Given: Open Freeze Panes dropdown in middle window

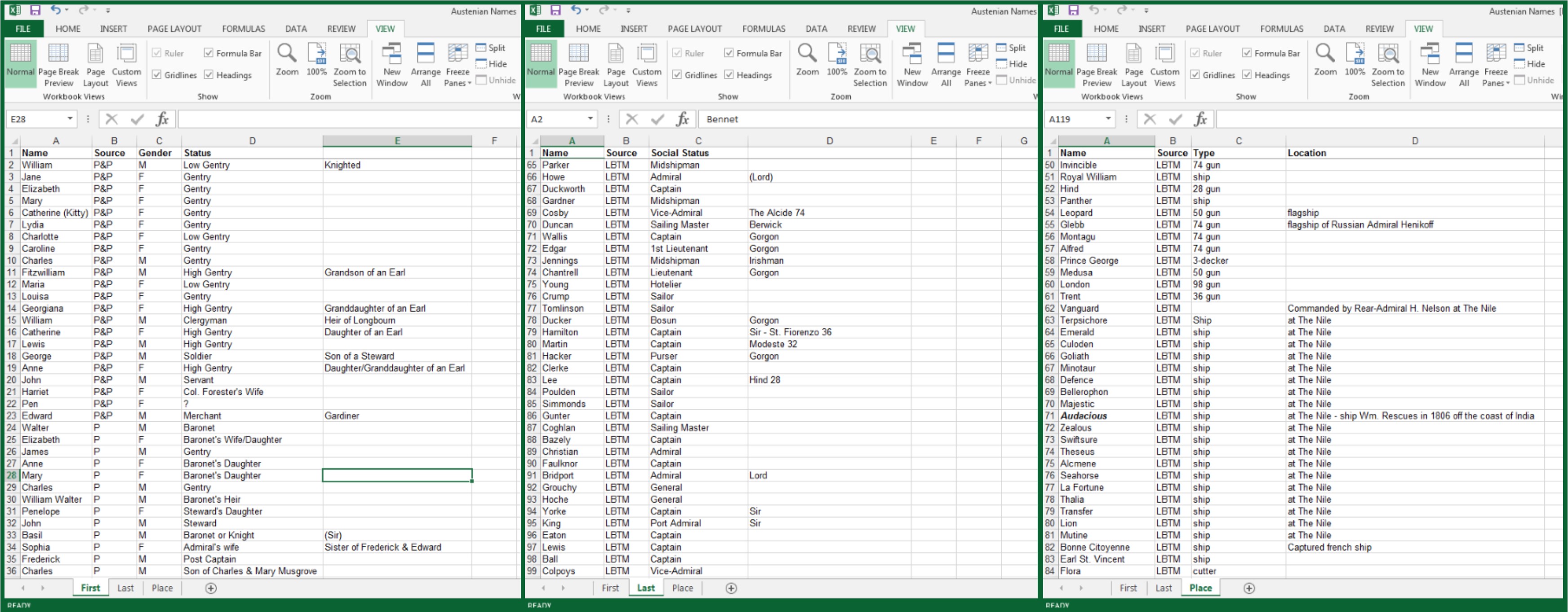Looking at the screenshot, I should click(x=977, y=65).
